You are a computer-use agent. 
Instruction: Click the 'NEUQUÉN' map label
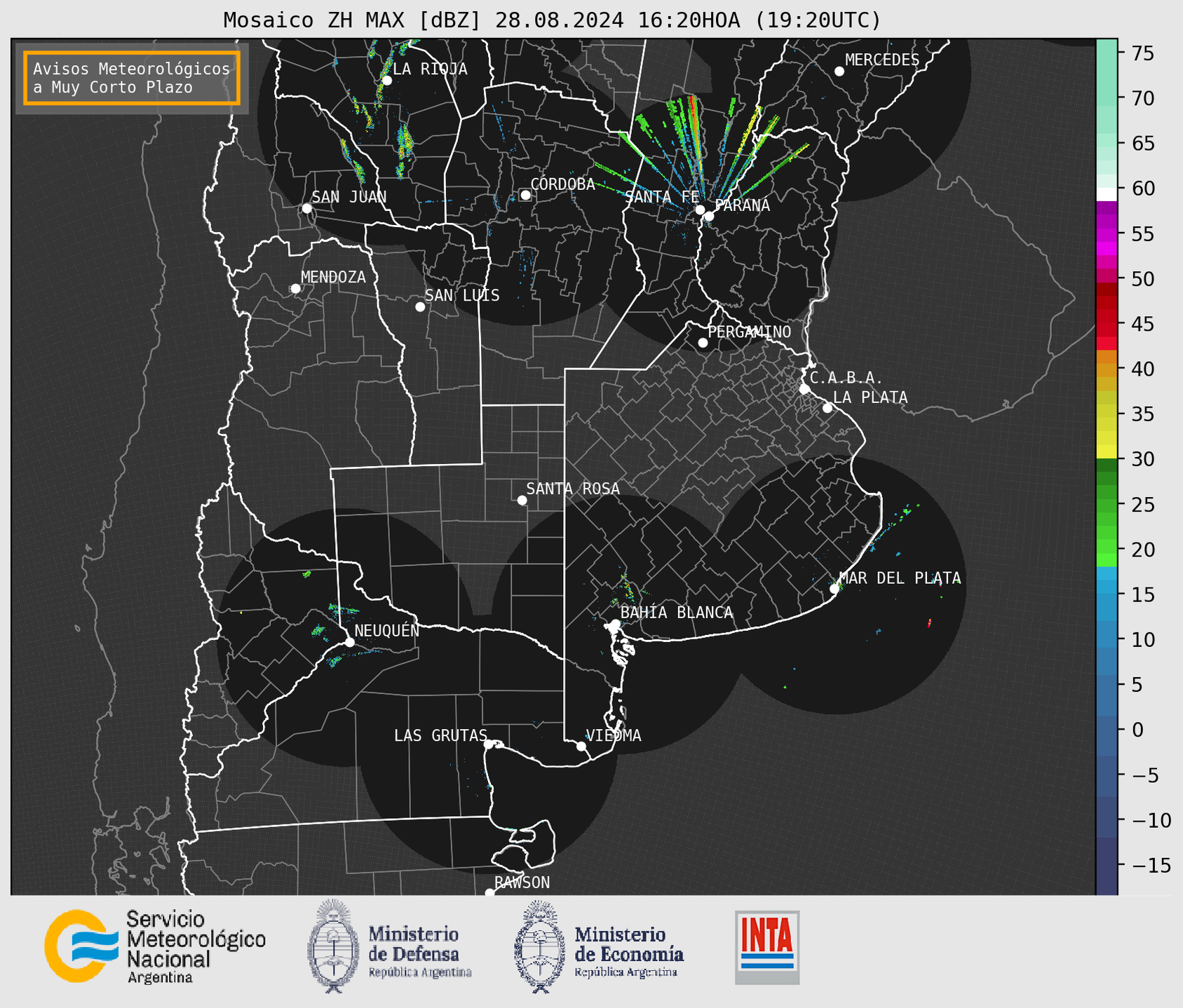(x=387, y=630)
